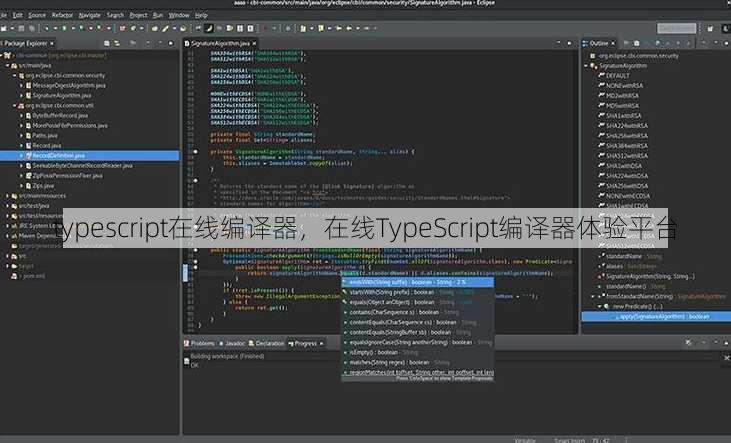Choose equalsIgnoreCase completion proposal
The image size is (731, 443).
(418, 342)
